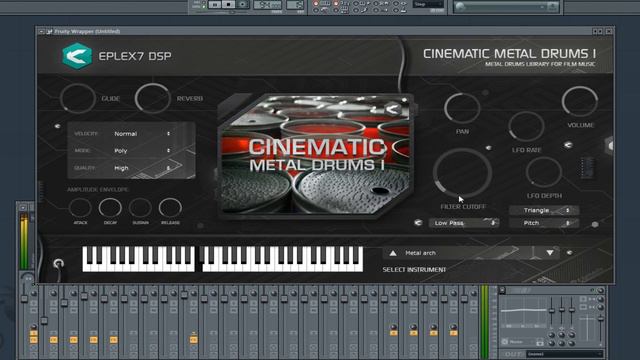Open the Fruity Wrapper window menu arrow
640x360 pixels.
[x=41, y=31]
